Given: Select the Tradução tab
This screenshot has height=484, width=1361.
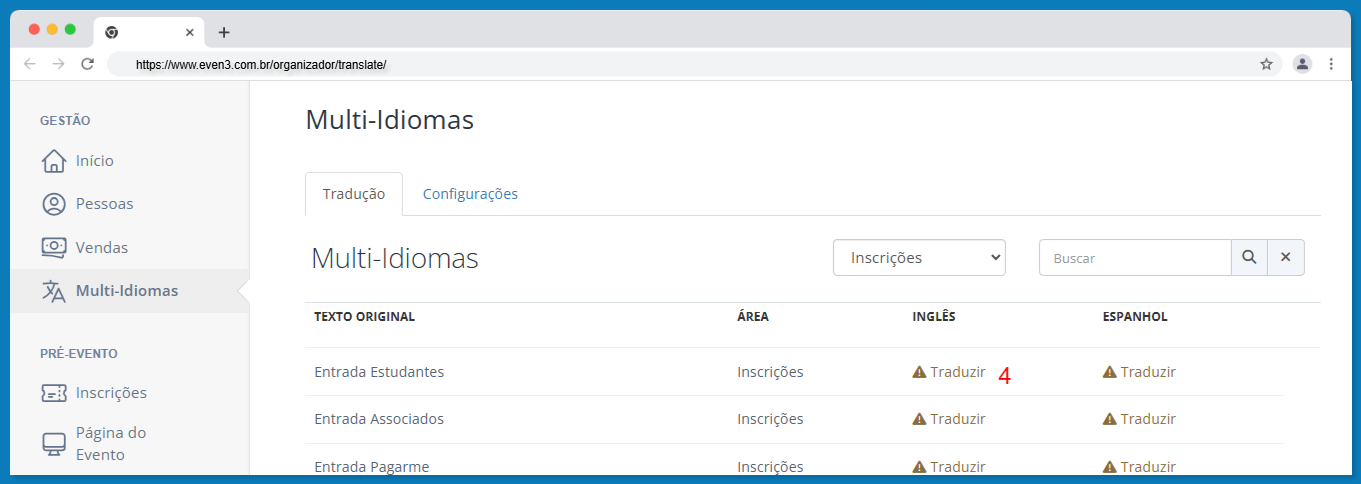Looking at the screenshot, I should (x=354, y=194).
